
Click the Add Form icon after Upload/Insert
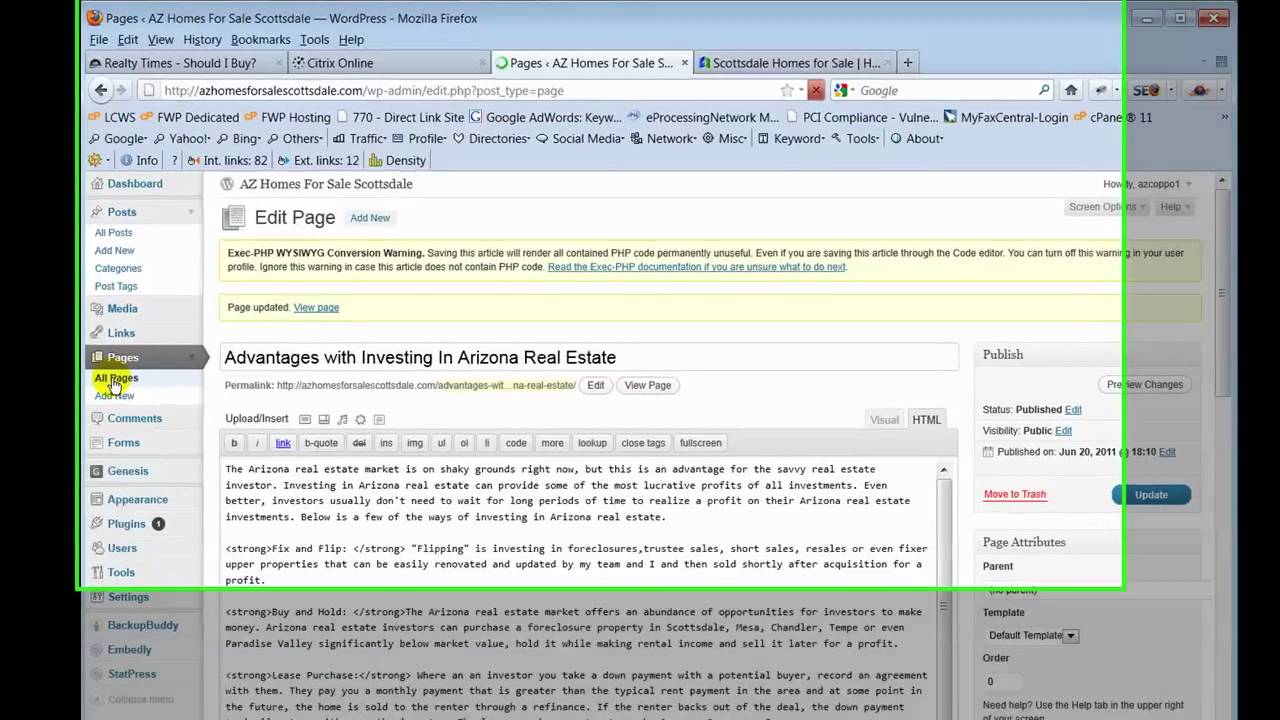point(379,420)
